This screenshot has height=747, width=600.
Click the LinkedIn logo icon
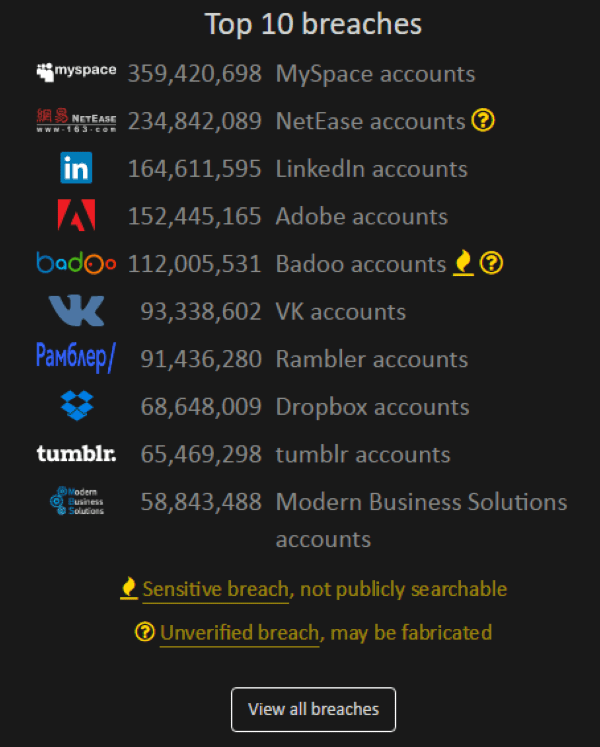[76, 168]
